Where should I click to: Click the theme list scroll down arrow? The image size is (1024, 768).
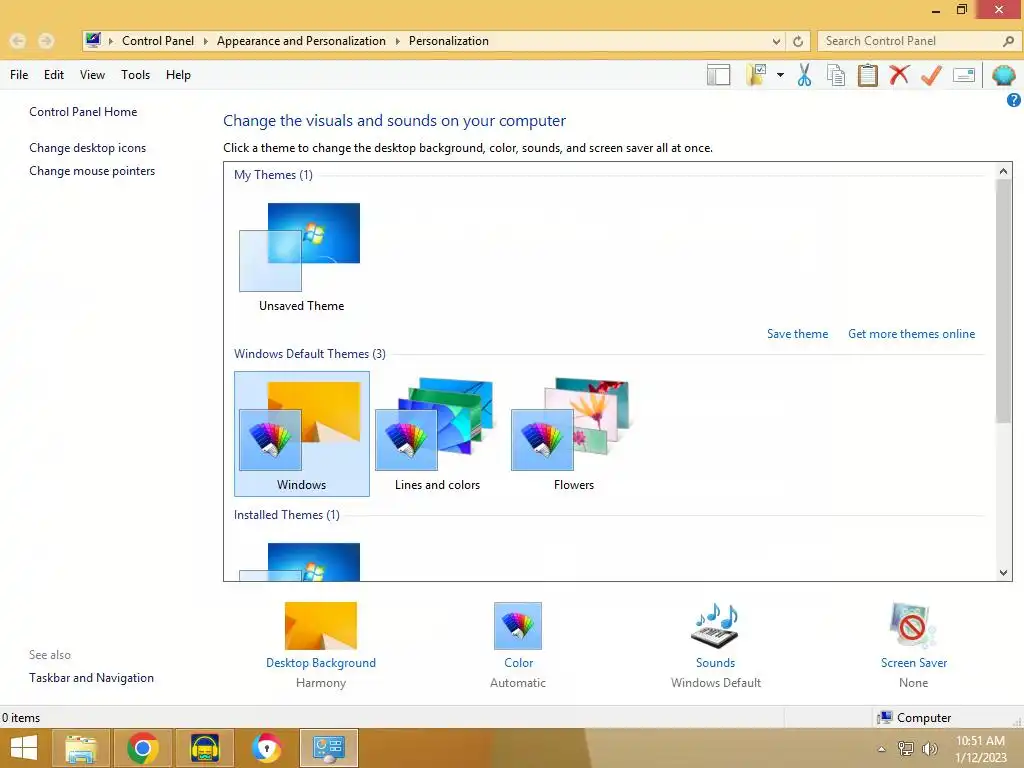pos(1003,573)
